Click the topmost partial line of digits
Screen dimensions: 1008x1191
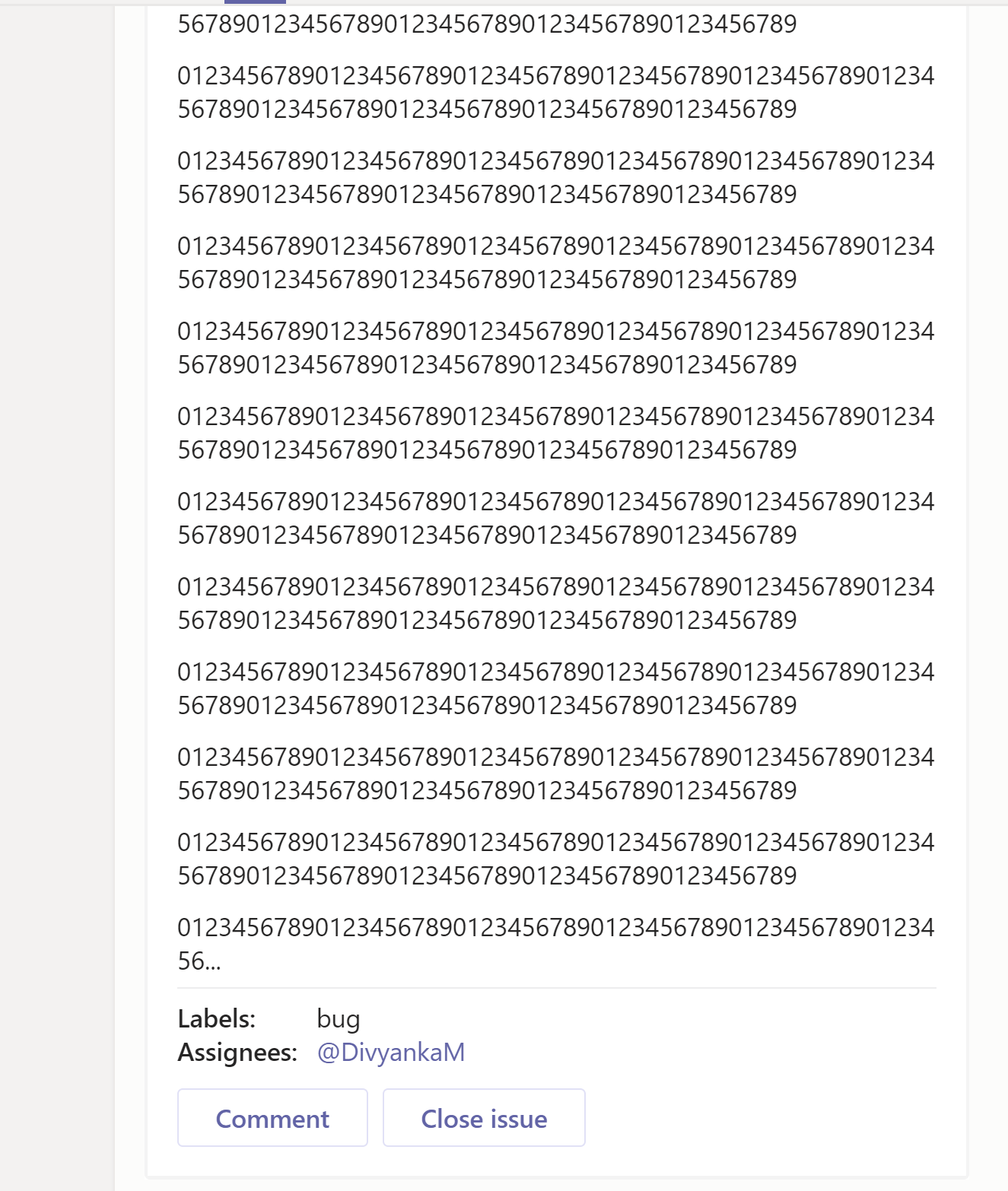point(487,24)
